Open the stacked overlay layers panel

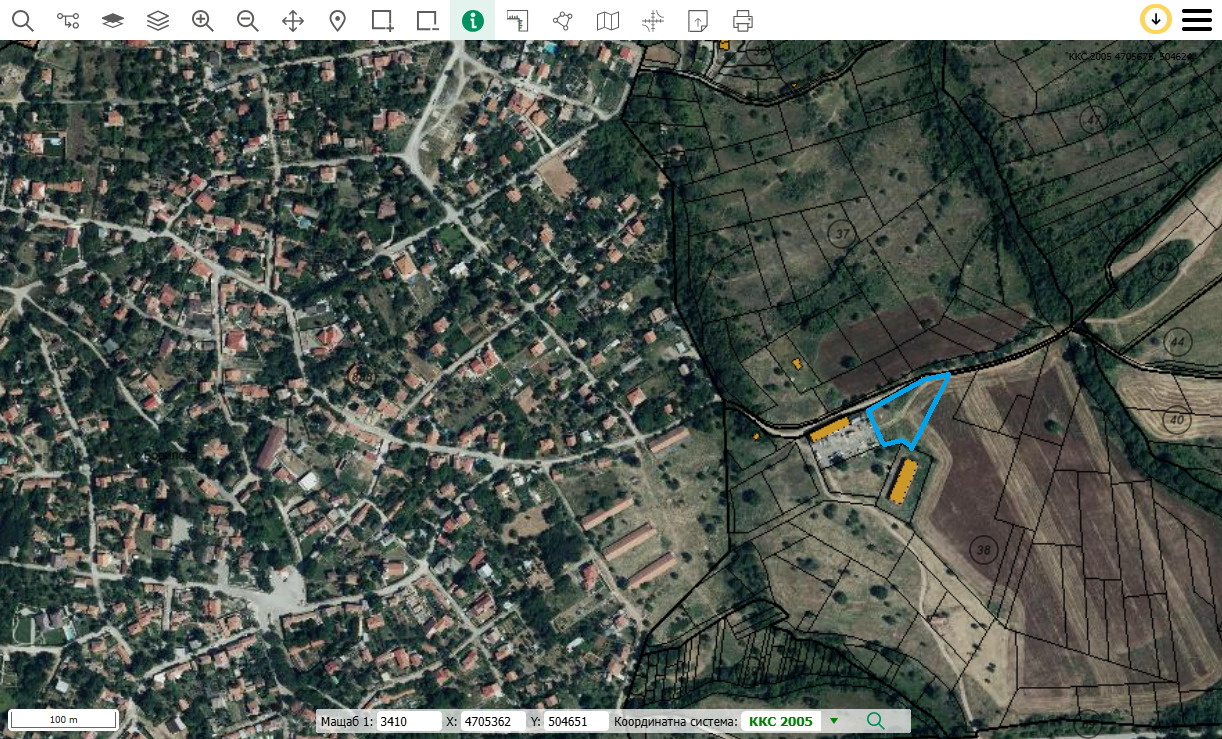(158, 20)
